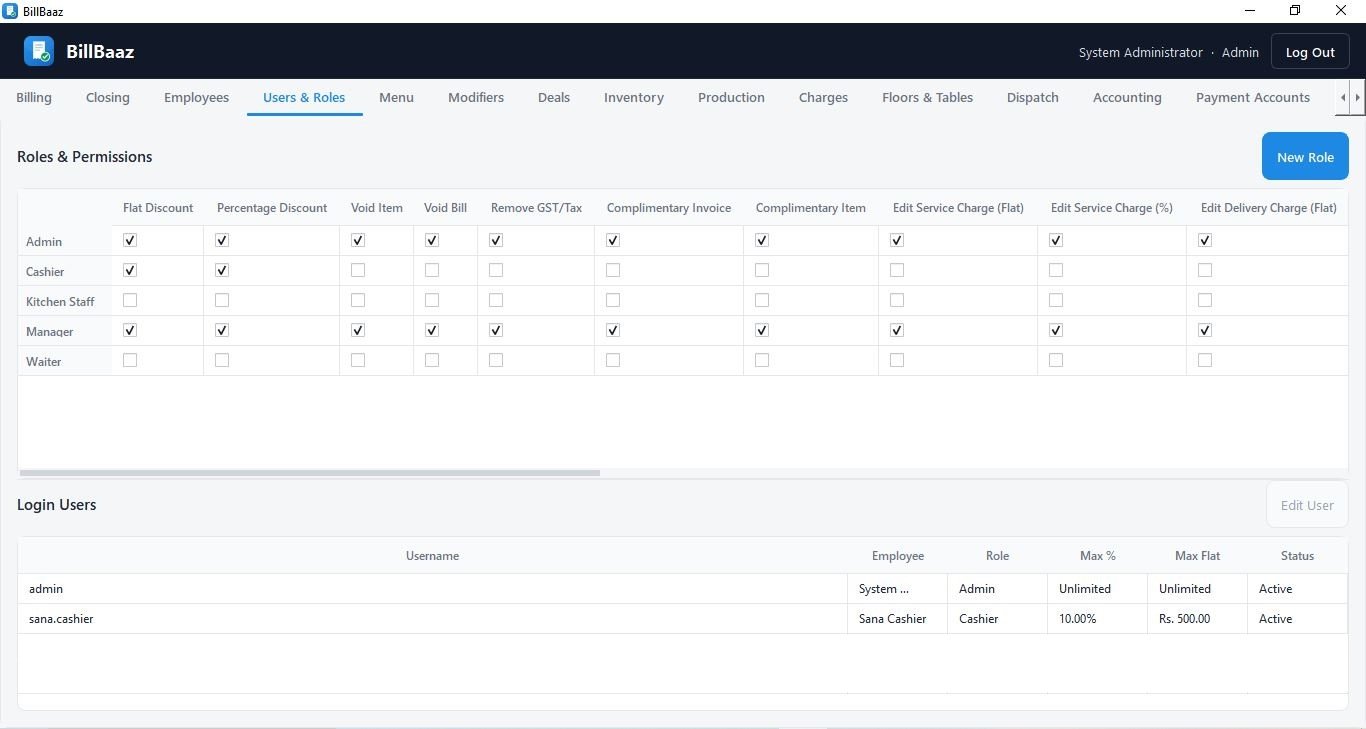The height and width of the screenshot is (729, 1366).
Task: Enable Void Bill for Kitchen Staff
Action: tap(432, 300)
